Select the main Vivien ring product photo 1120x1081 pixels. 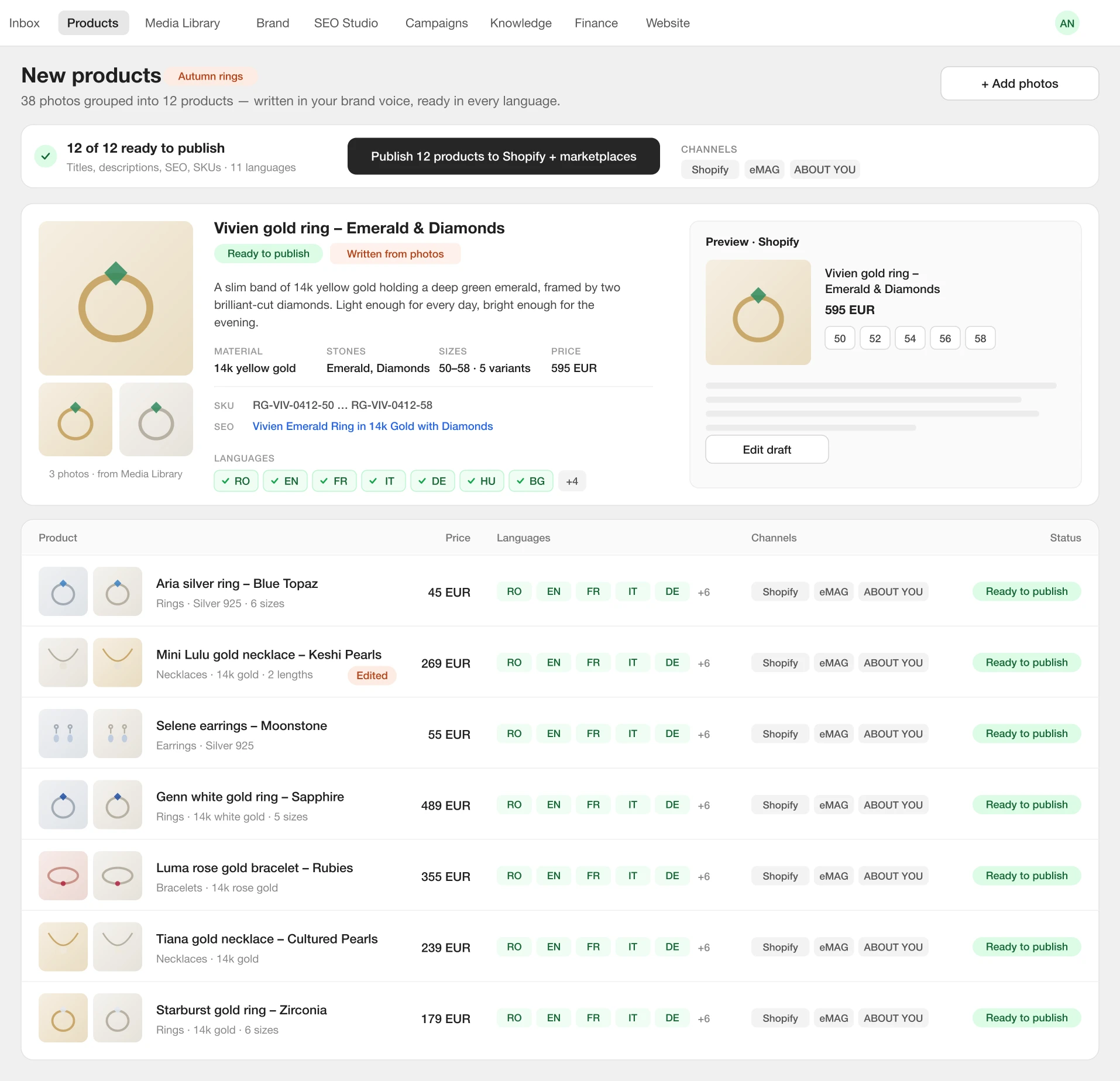point(116,298)
